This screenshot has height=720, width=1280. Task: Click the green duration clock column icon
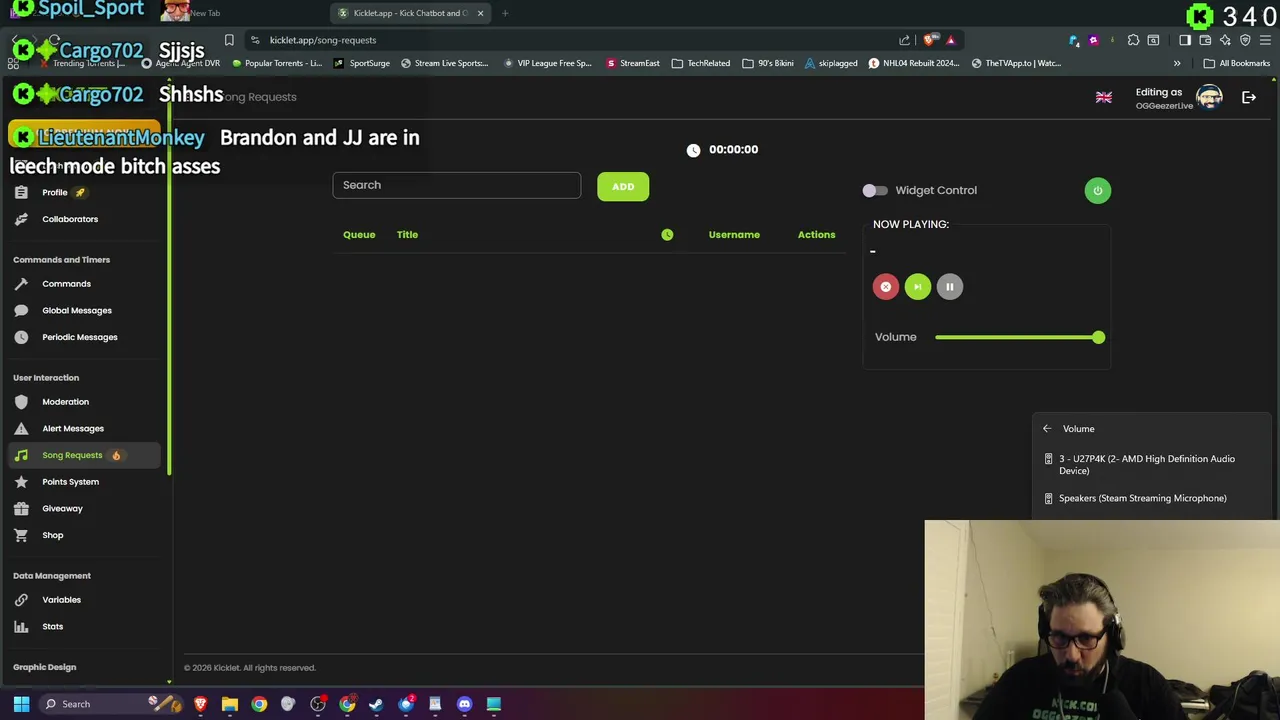(x=667, y=235)
